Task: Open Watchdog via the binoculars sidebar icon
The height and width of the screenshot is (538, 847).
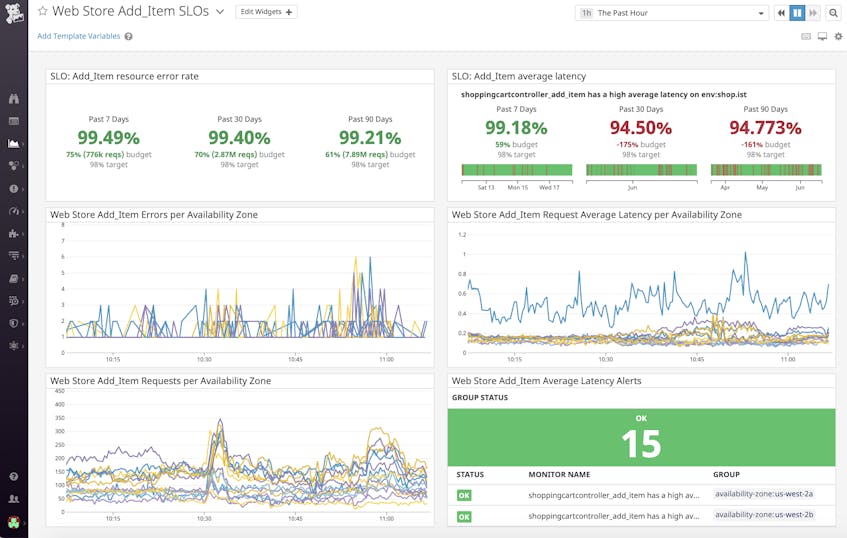Action: coord(14,99)
